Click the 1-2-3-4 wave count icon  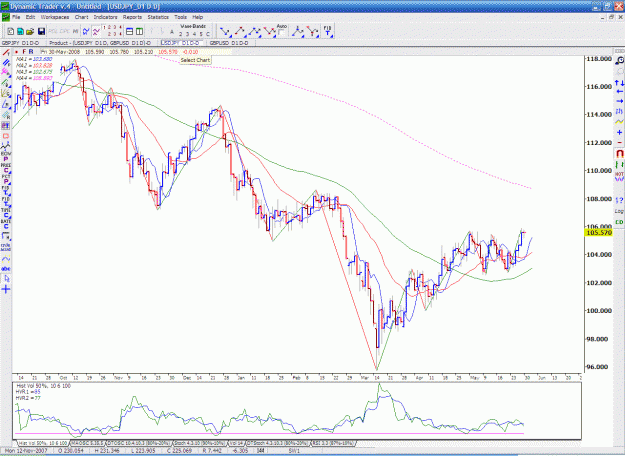point(112,31)
